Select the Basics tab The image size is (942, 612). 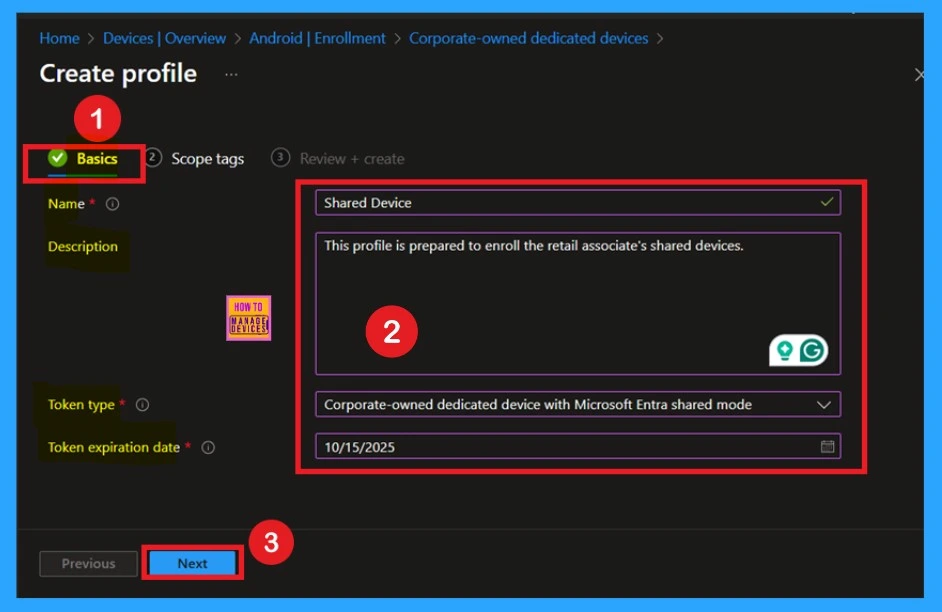(84, 159)
